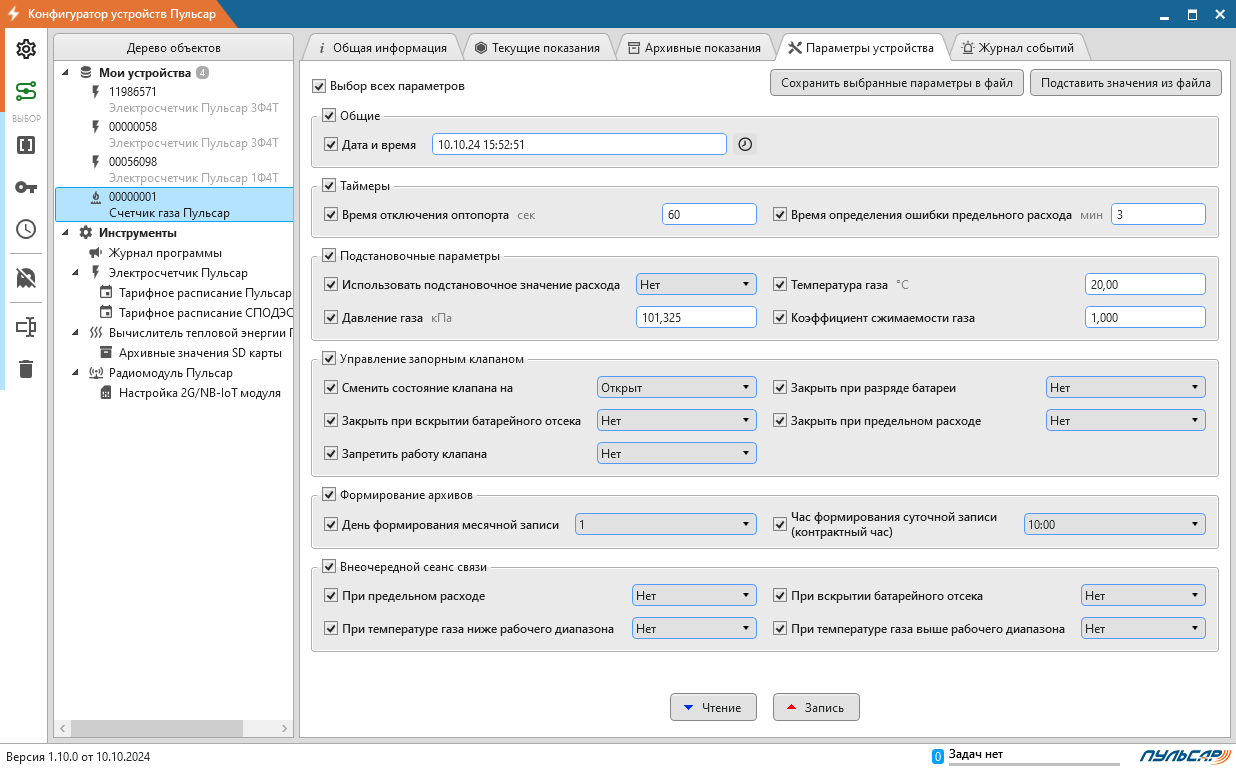The width and height of the screenshot is (1236, 769).
Task: Click the tree scrollbar left arrow
Action: click(63, 728)
